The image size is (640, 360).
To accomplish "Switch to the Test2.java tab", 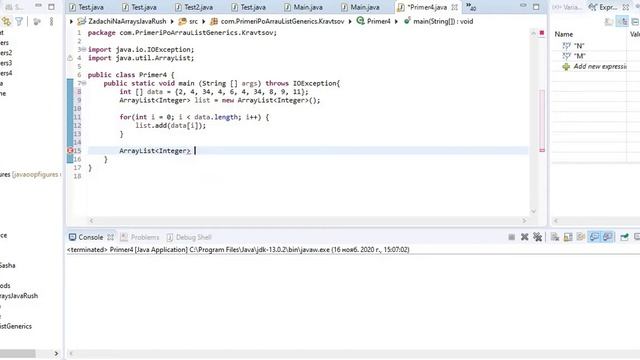I will [x=194, y=7].
